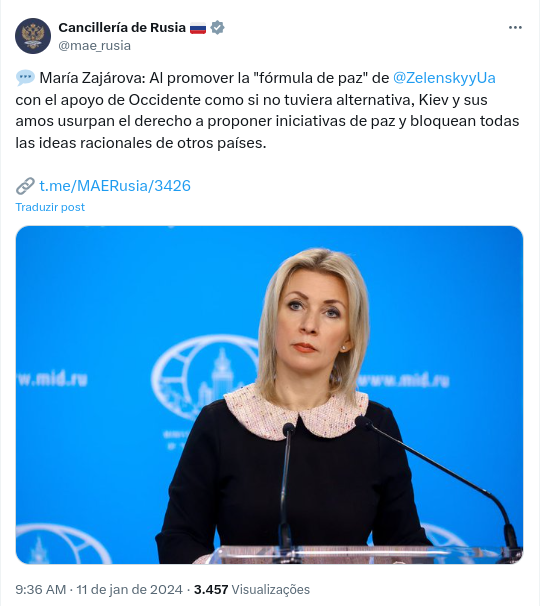541x606 pixels.
Task: Click the speech bubble emoji in the post
Action: point(26,78)
